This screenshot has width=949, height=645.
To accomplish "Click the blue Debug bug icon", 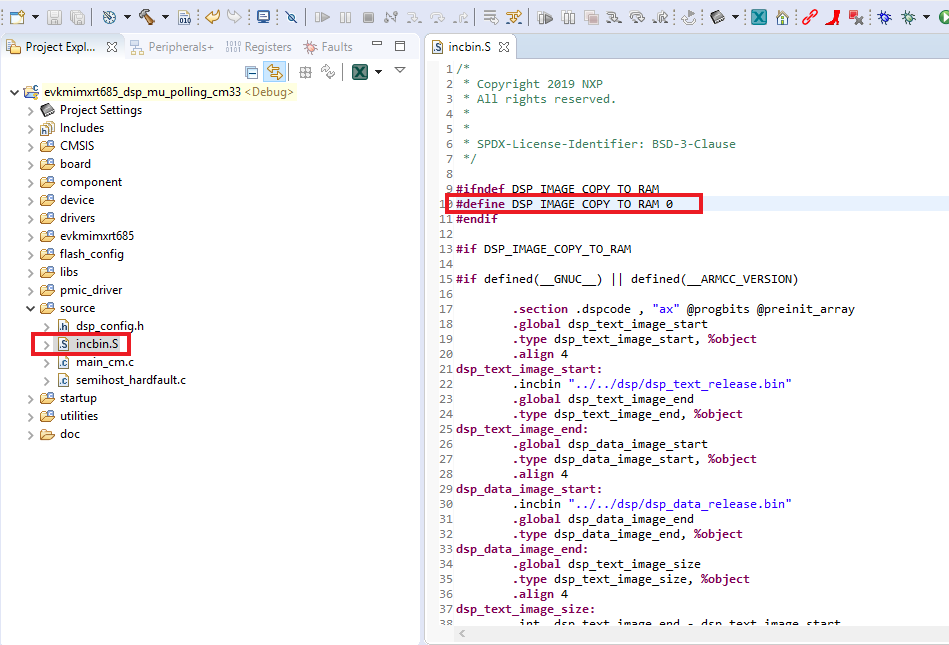I will [885, 17].
